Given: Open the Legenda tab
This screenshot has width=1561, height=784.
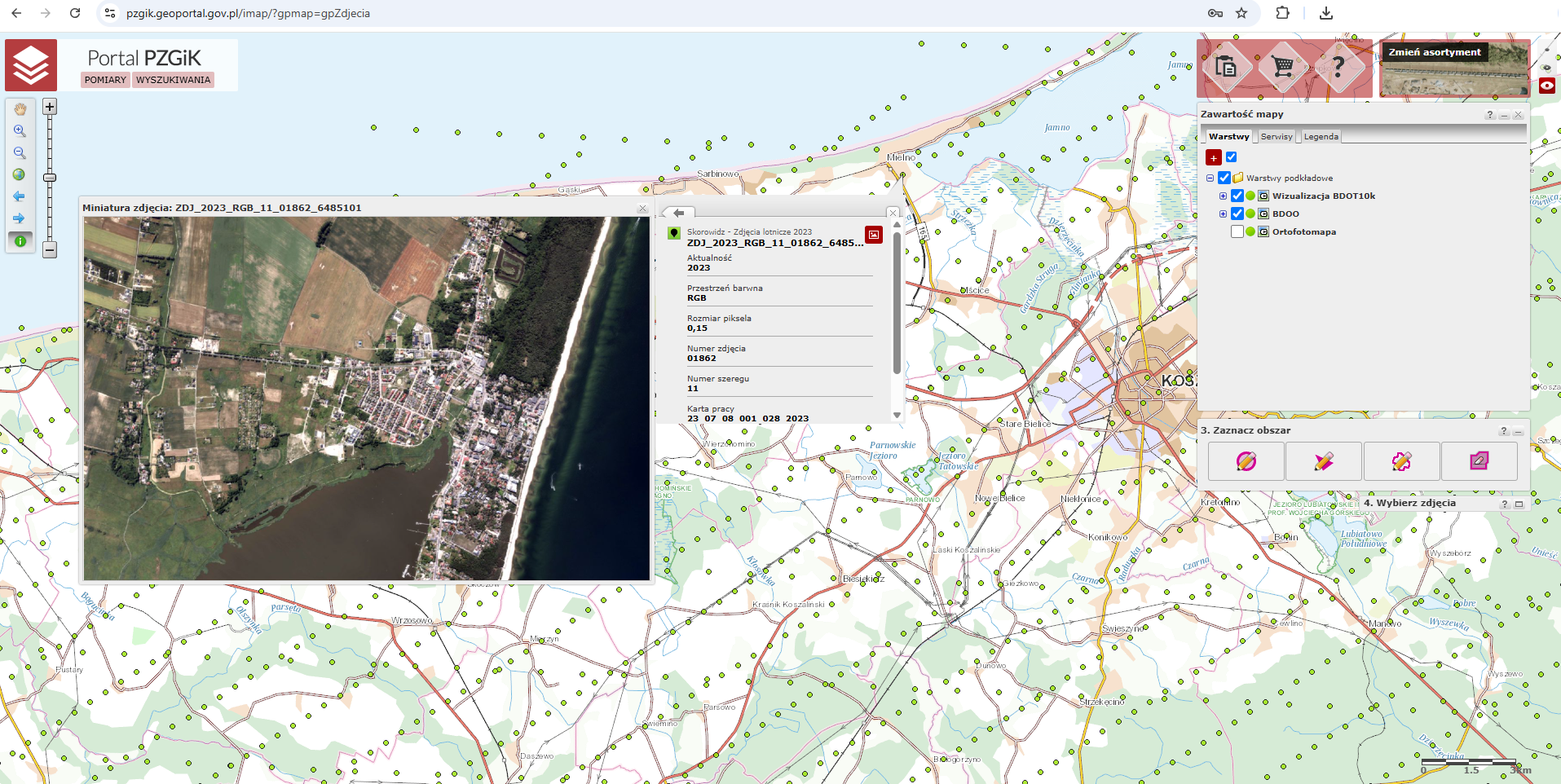Looking at the screenshot, I should pyautogui.click(x=1321, y=137).
